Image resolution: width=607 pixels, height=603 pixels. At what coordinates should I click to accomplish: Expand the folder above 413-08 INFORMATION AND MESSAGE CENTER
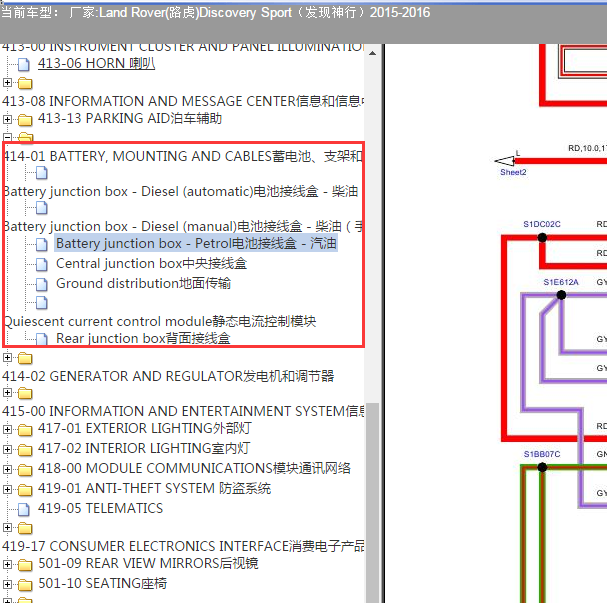pyautogui.click(x=7, y=82)
